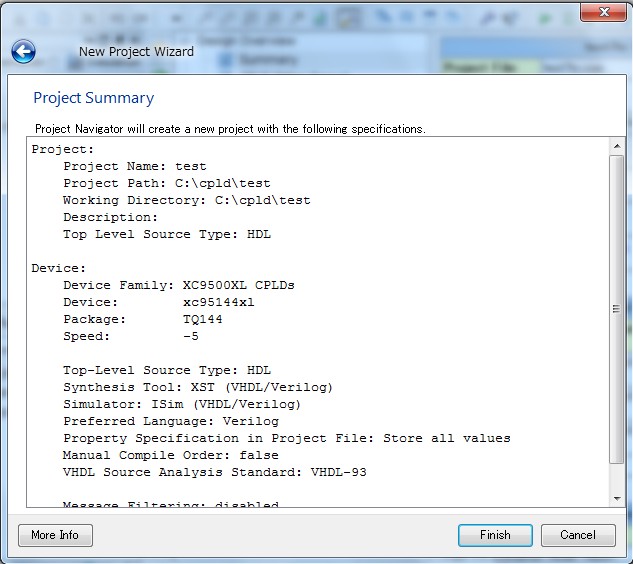This screenshot has height=564, width=633.
Task: Click the 'xc95144xl' device value
Action: 218,302
